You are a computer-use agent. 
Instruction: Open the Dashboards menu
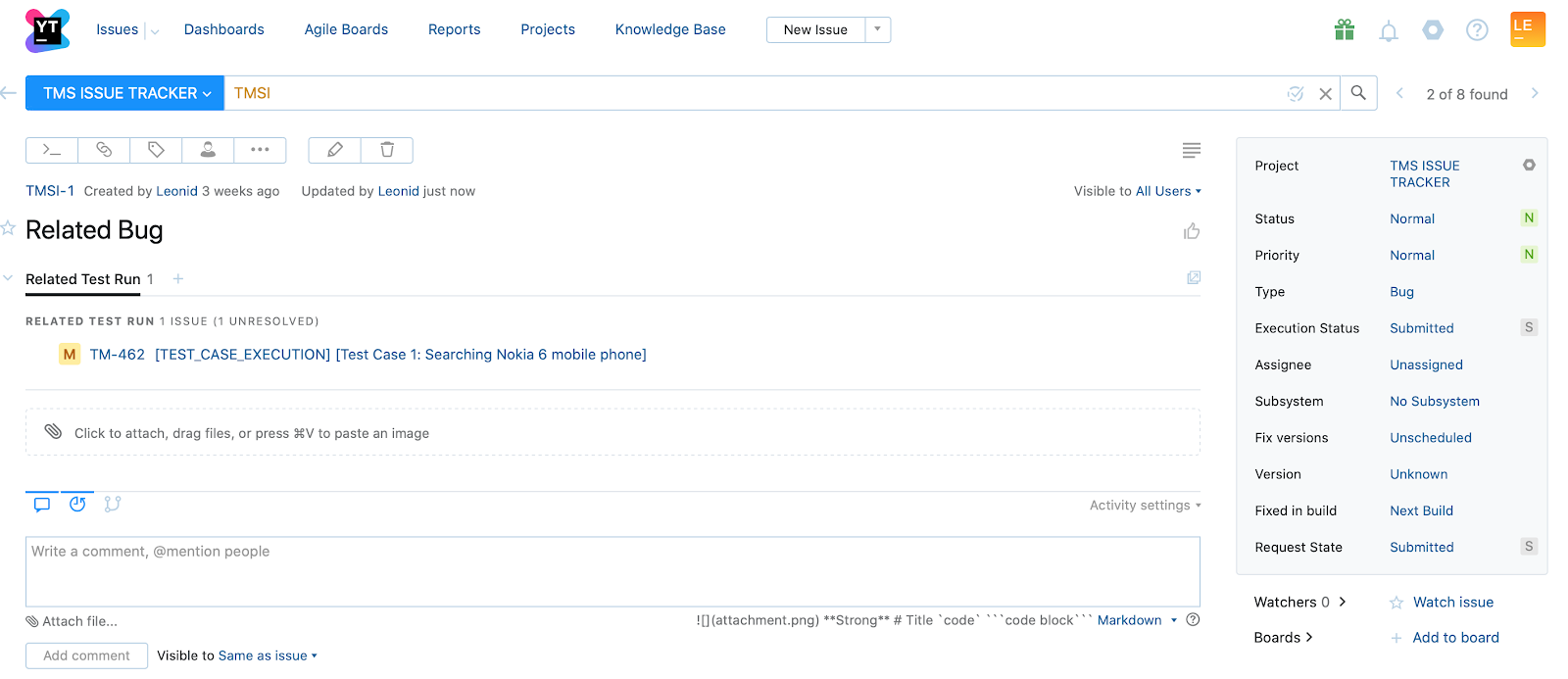[x=224, y=29]
